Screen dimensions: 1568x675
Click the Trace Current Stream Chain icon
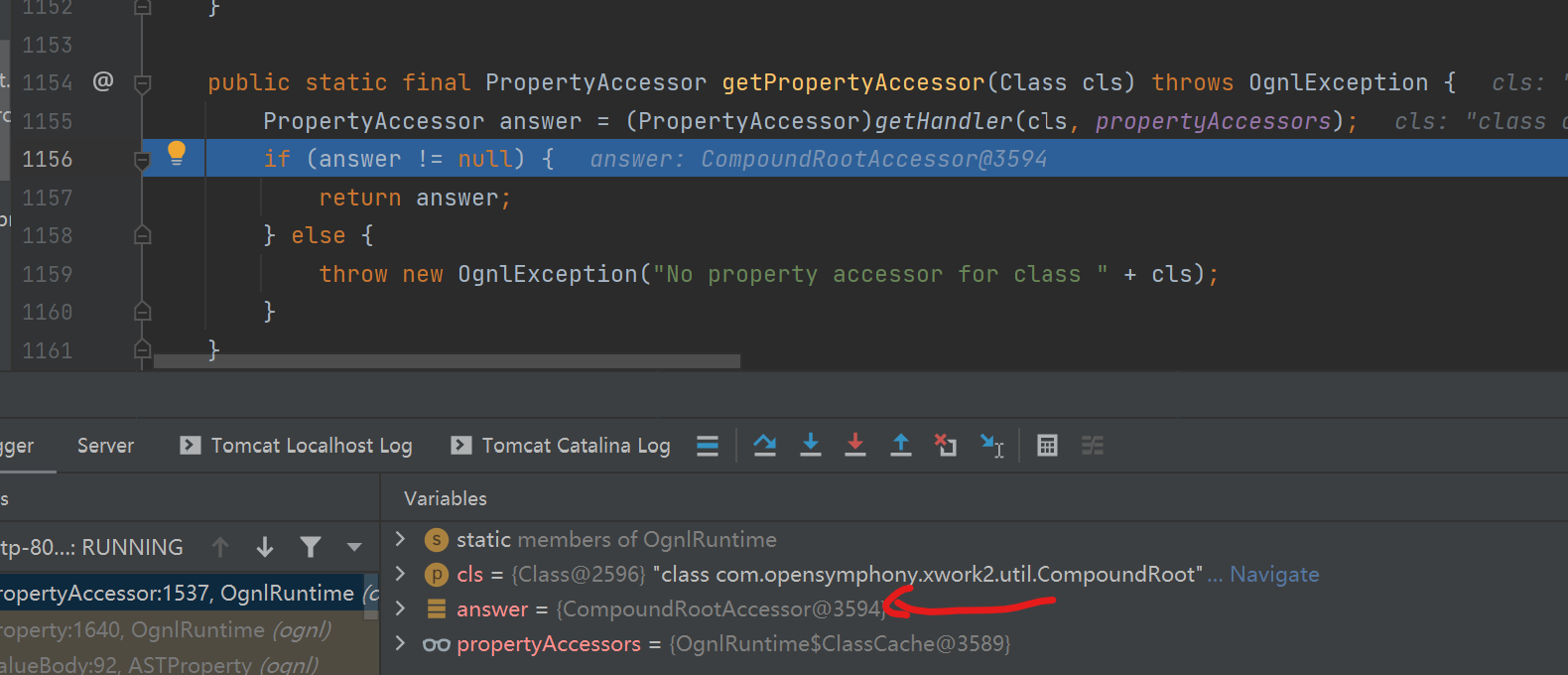point(1093,446)
